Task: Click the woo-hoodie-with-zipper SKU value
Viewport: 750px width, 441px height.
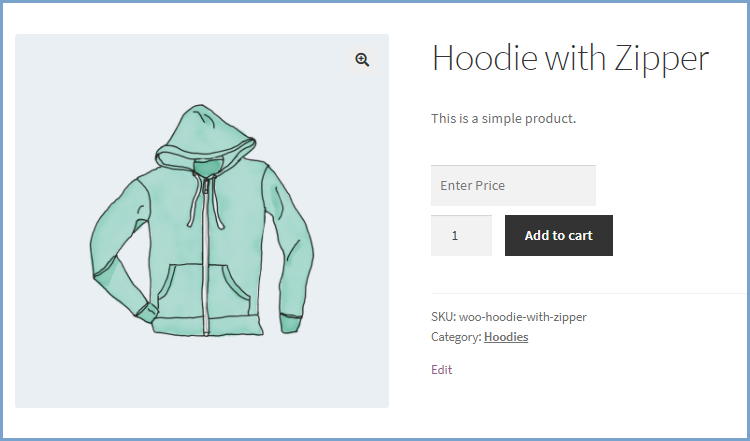Action: point(523,317)
